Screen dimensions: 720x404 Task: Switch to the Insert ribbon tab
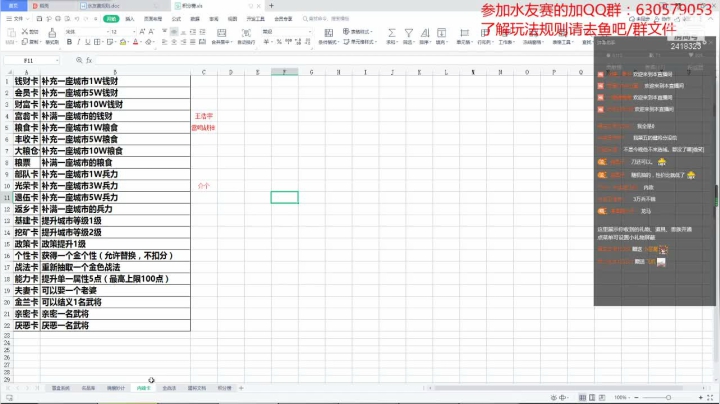tap(130, 19)
